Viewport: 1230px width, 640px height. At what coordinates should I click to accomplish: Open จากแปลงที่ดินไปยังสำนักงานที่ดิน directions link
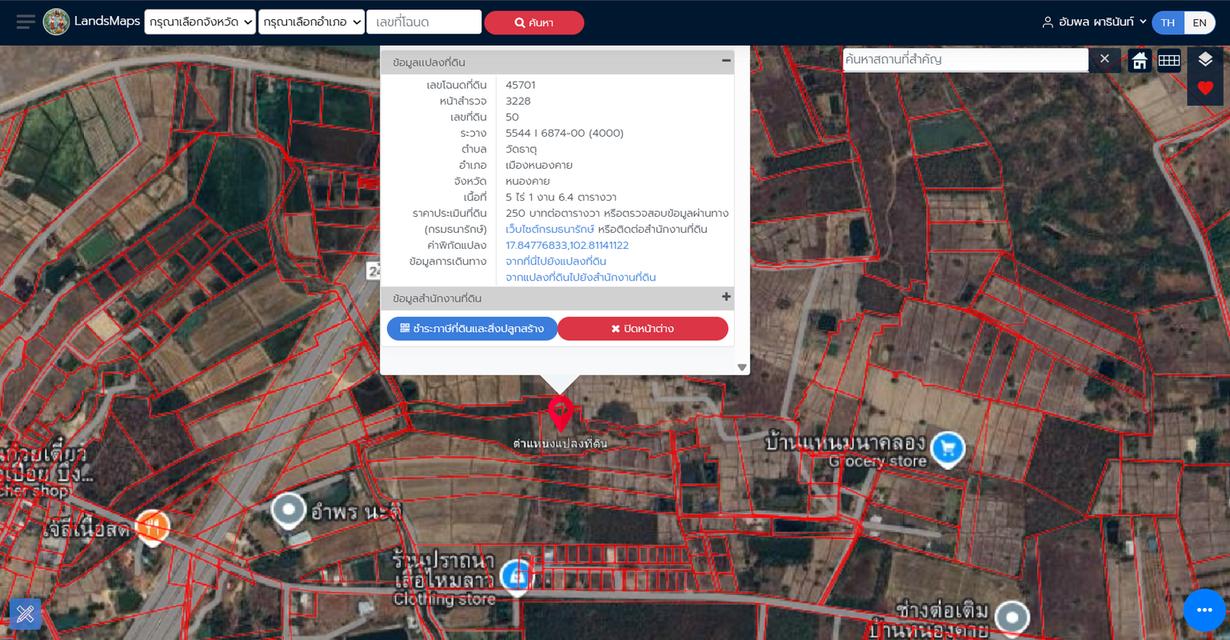tap(581, 277)
